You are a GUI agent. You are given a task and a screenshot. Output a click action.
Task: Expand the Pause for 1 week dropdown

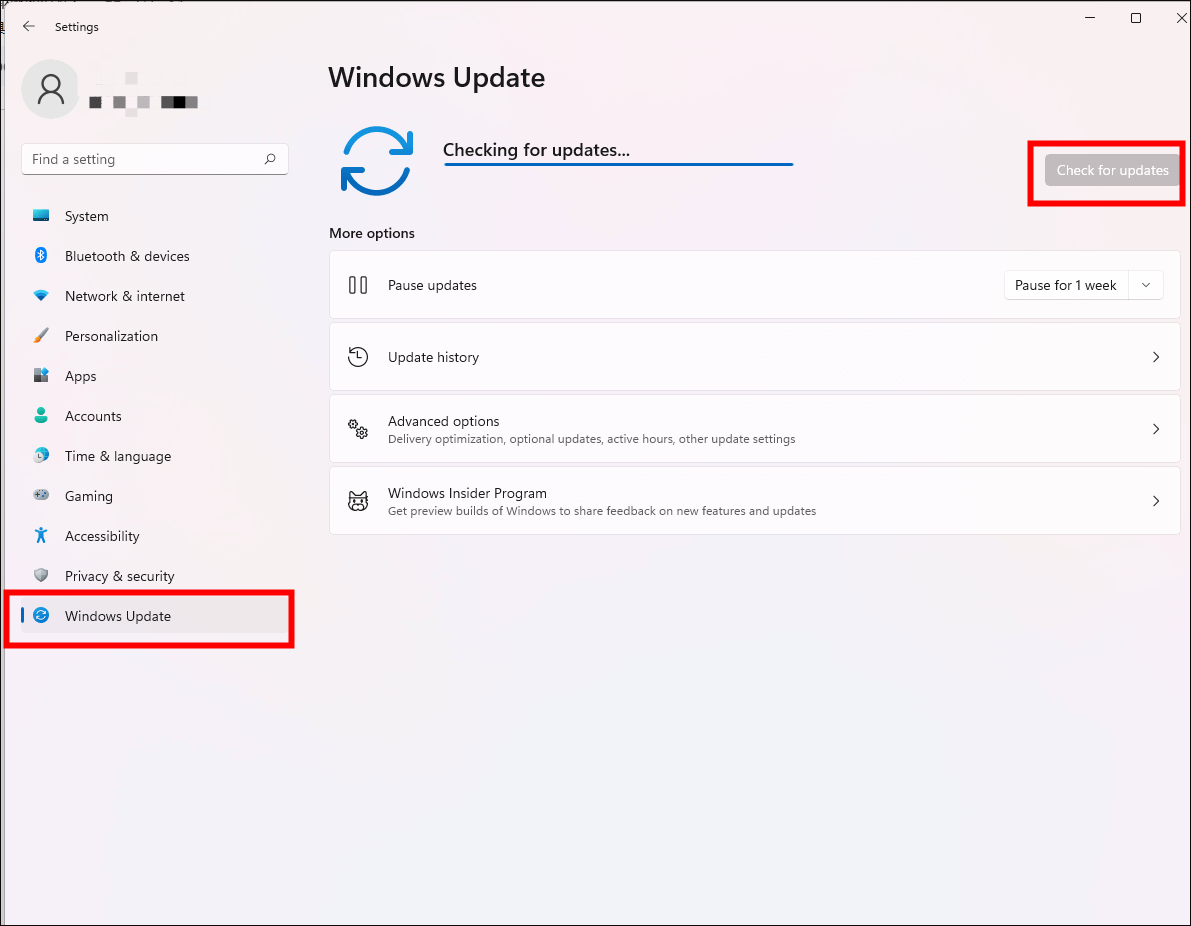coord(1146,284)
